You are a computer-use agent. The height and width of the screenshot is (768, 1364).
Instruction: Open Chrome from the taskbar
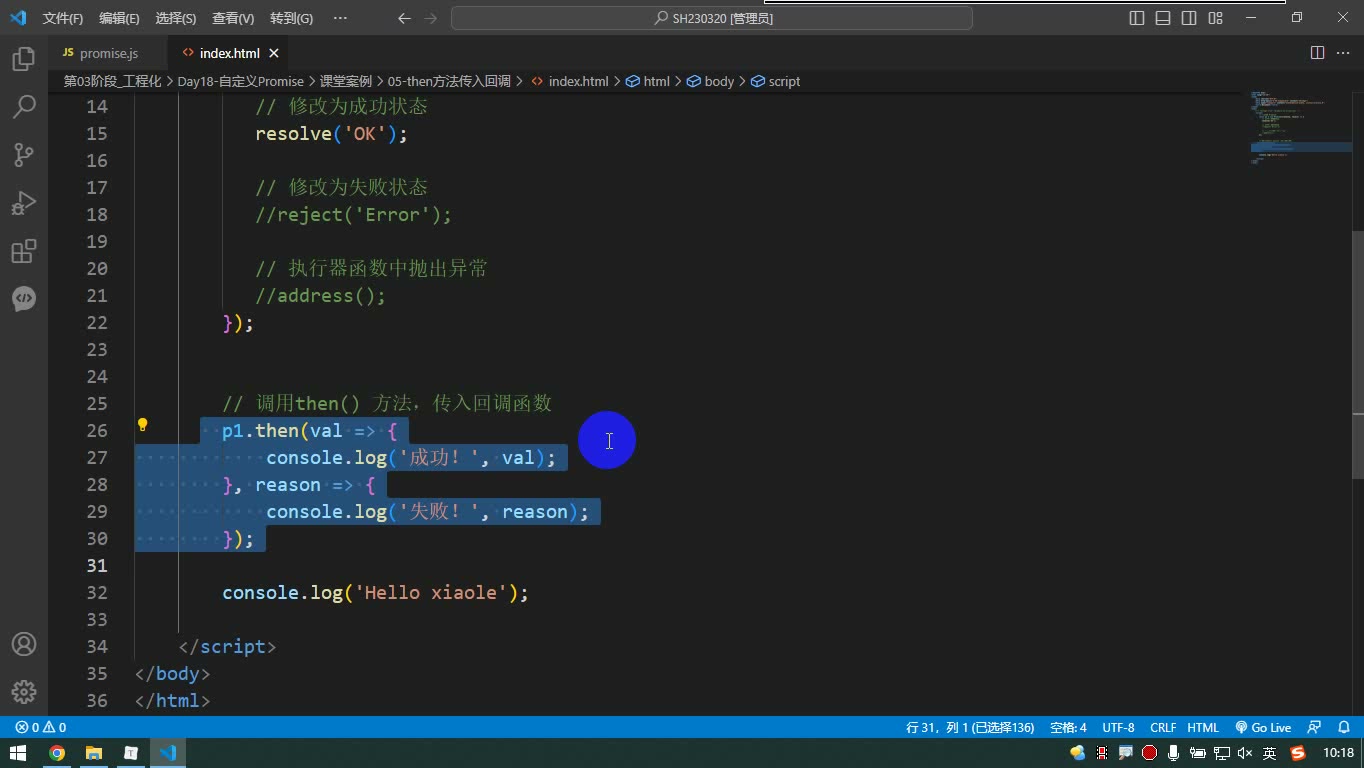pos(57,753)
